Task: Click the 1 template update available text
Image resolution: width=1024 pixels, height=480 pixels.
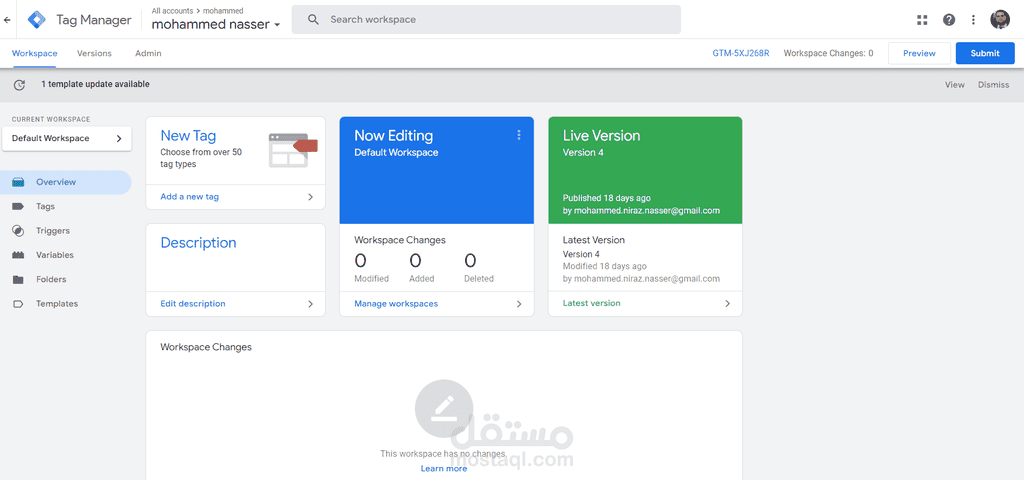Action: [95, 84]
